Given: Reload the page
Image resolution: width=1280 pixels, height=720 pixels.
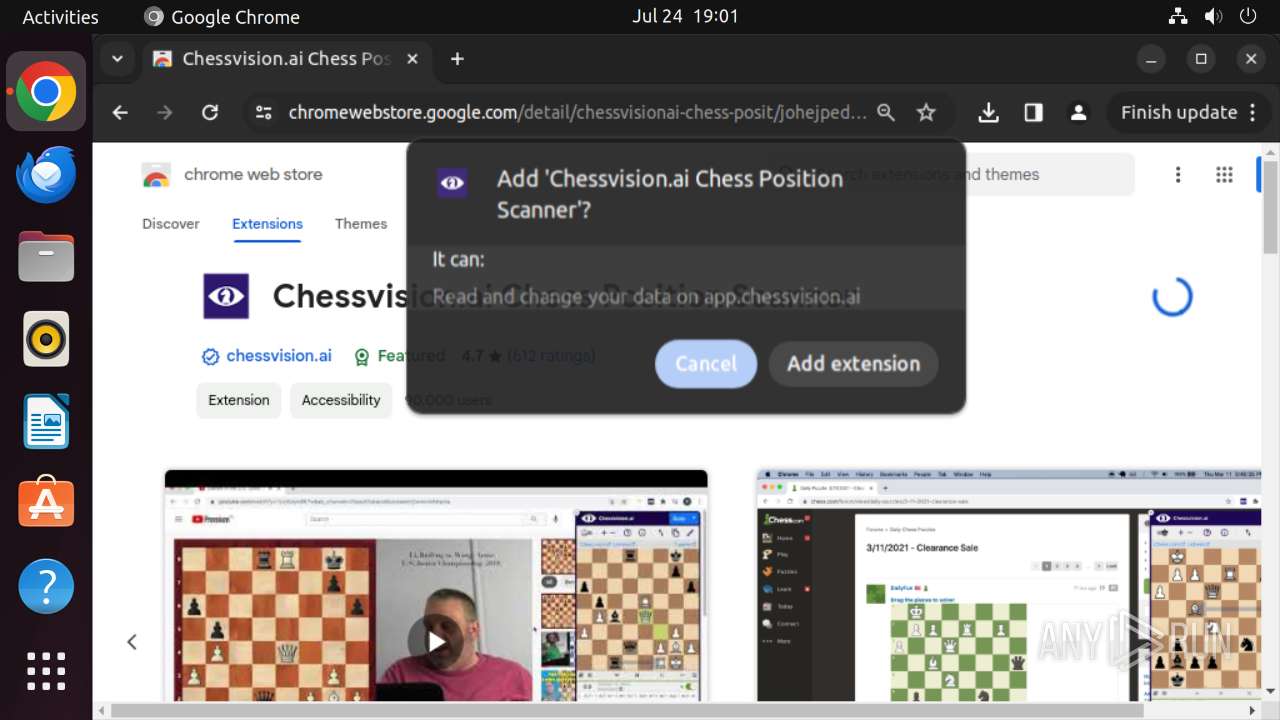Looking at the screenshot, I should coord(210,113).
